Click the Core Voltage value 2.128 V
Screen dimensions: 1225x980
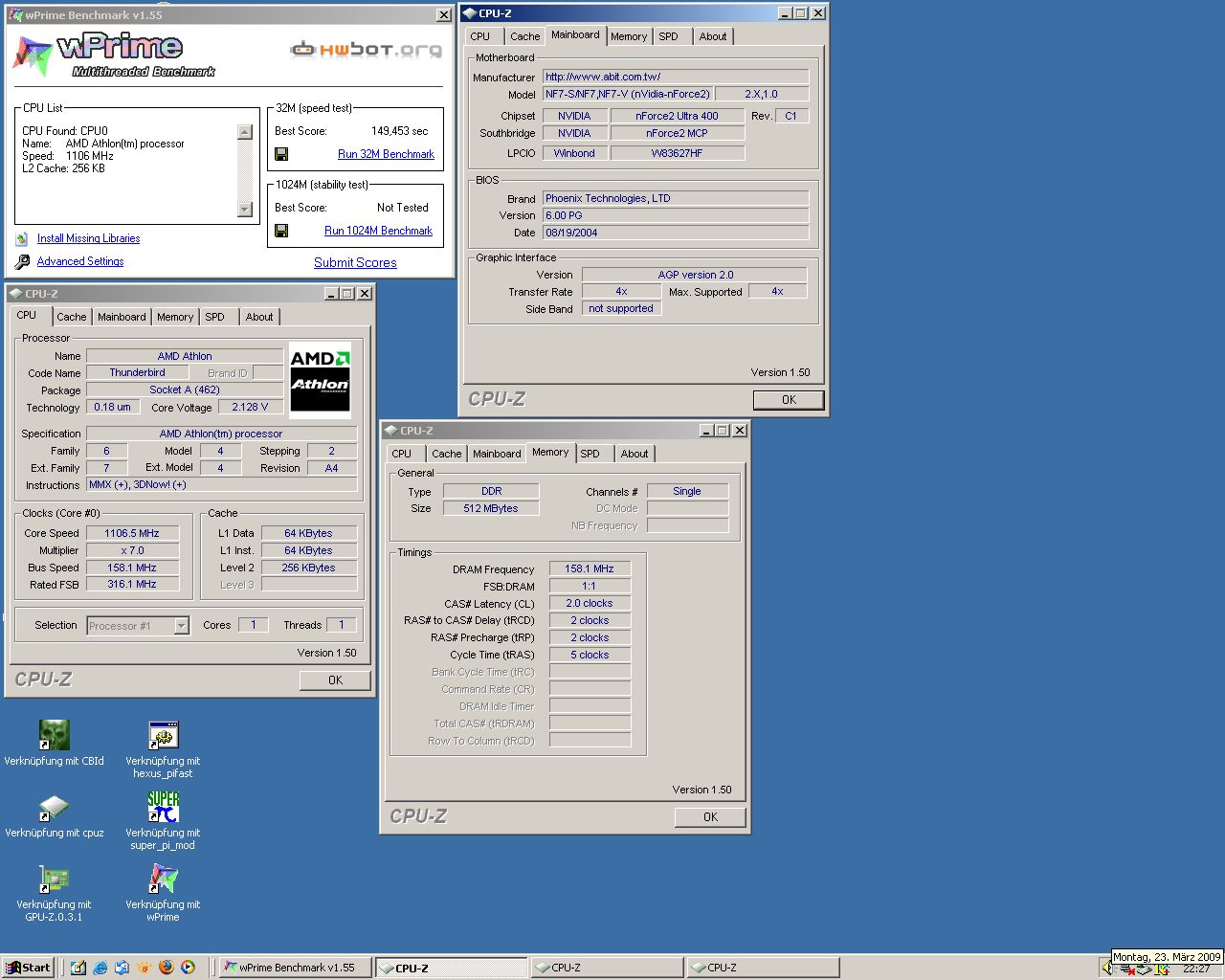[x=251, y=407]
